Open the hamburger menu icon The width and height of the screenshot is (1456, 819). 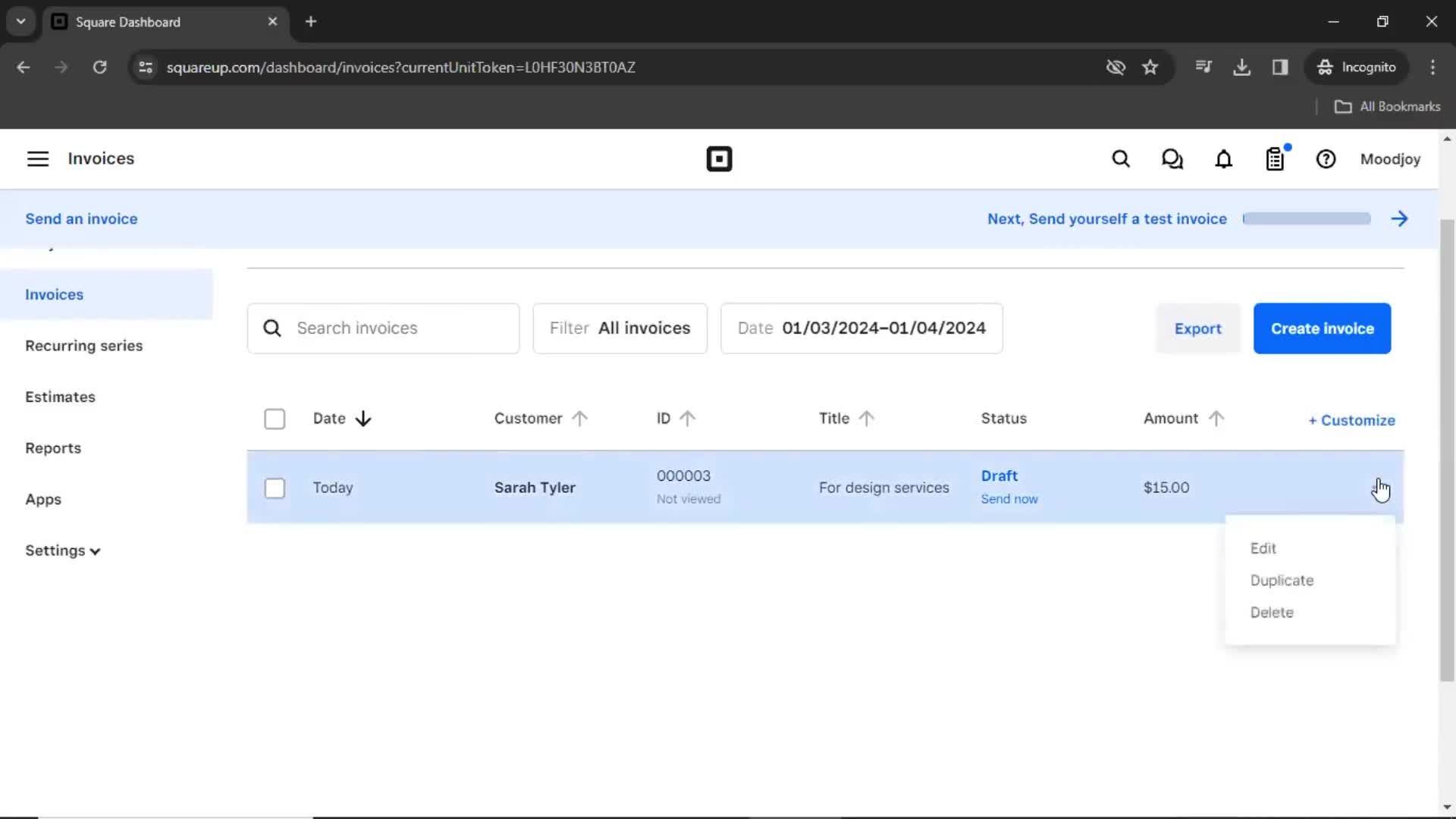pos(37,158)
